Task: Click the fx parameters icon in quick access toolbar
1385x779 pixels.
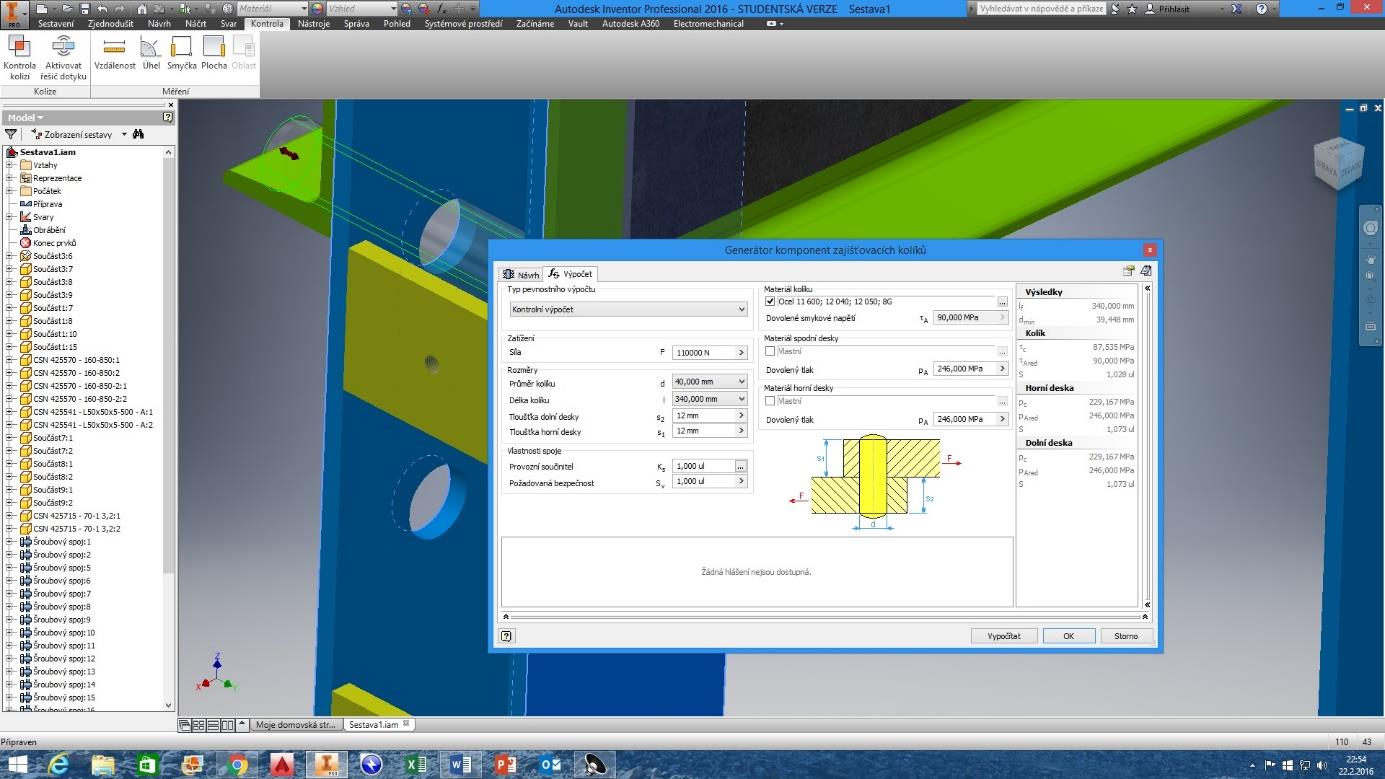Action: (441, 8)
